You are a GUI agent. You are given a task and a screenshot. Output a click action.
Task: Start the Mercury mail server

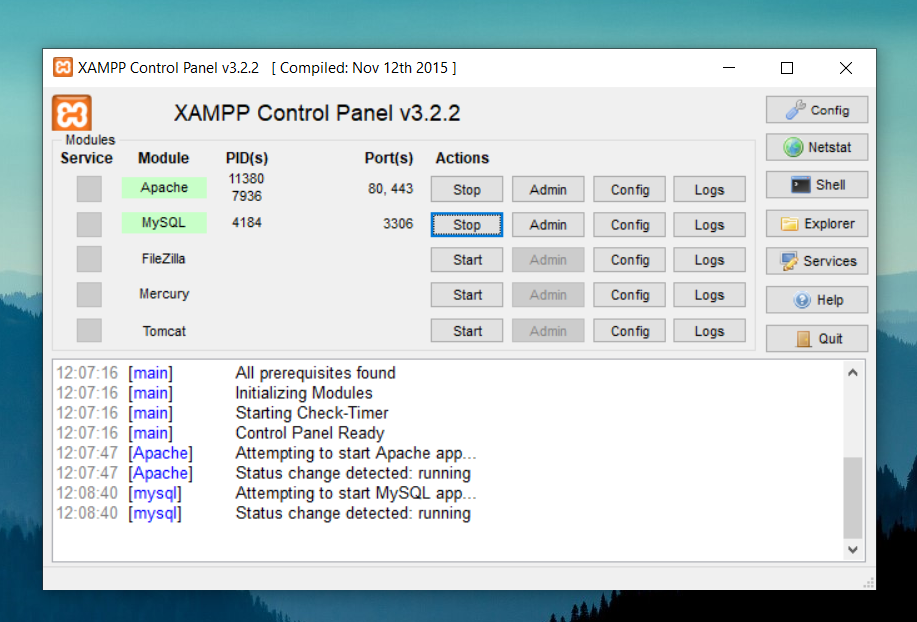(x=466, y=294)
